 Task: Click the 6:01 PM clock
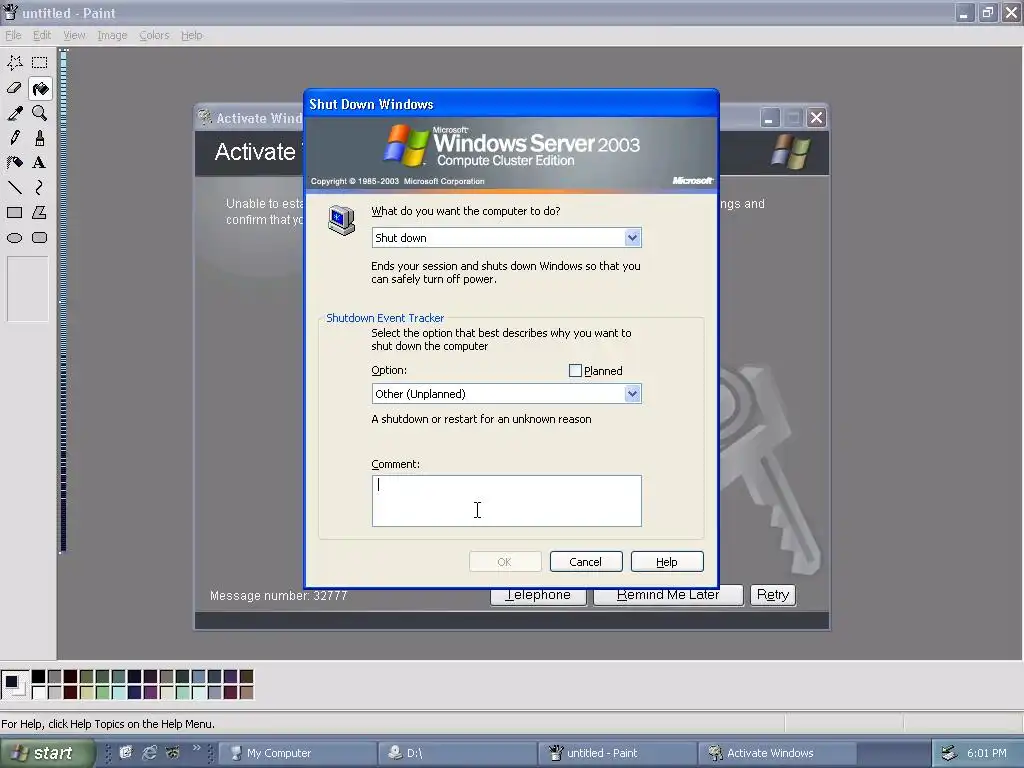[987, 753]
